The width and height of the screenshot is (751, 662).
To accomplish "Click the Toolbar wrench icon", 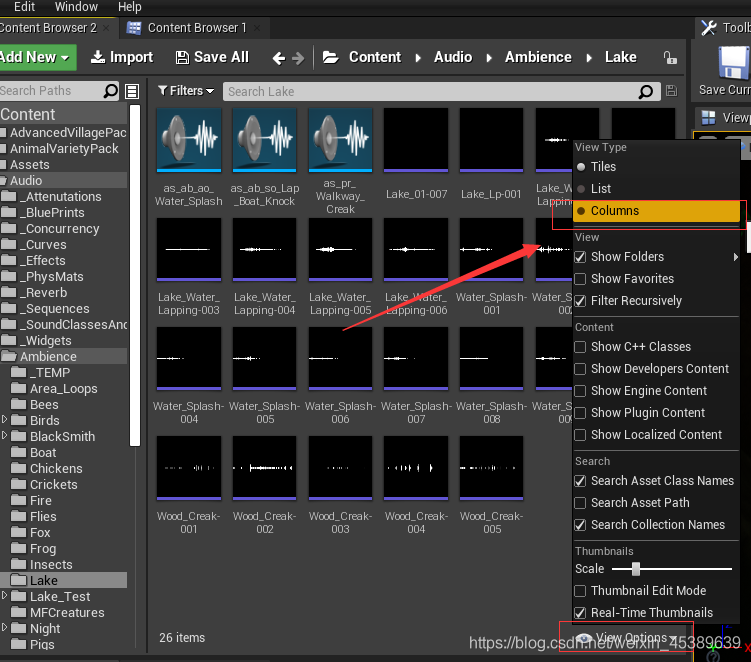I will click(x=709, y=28).
